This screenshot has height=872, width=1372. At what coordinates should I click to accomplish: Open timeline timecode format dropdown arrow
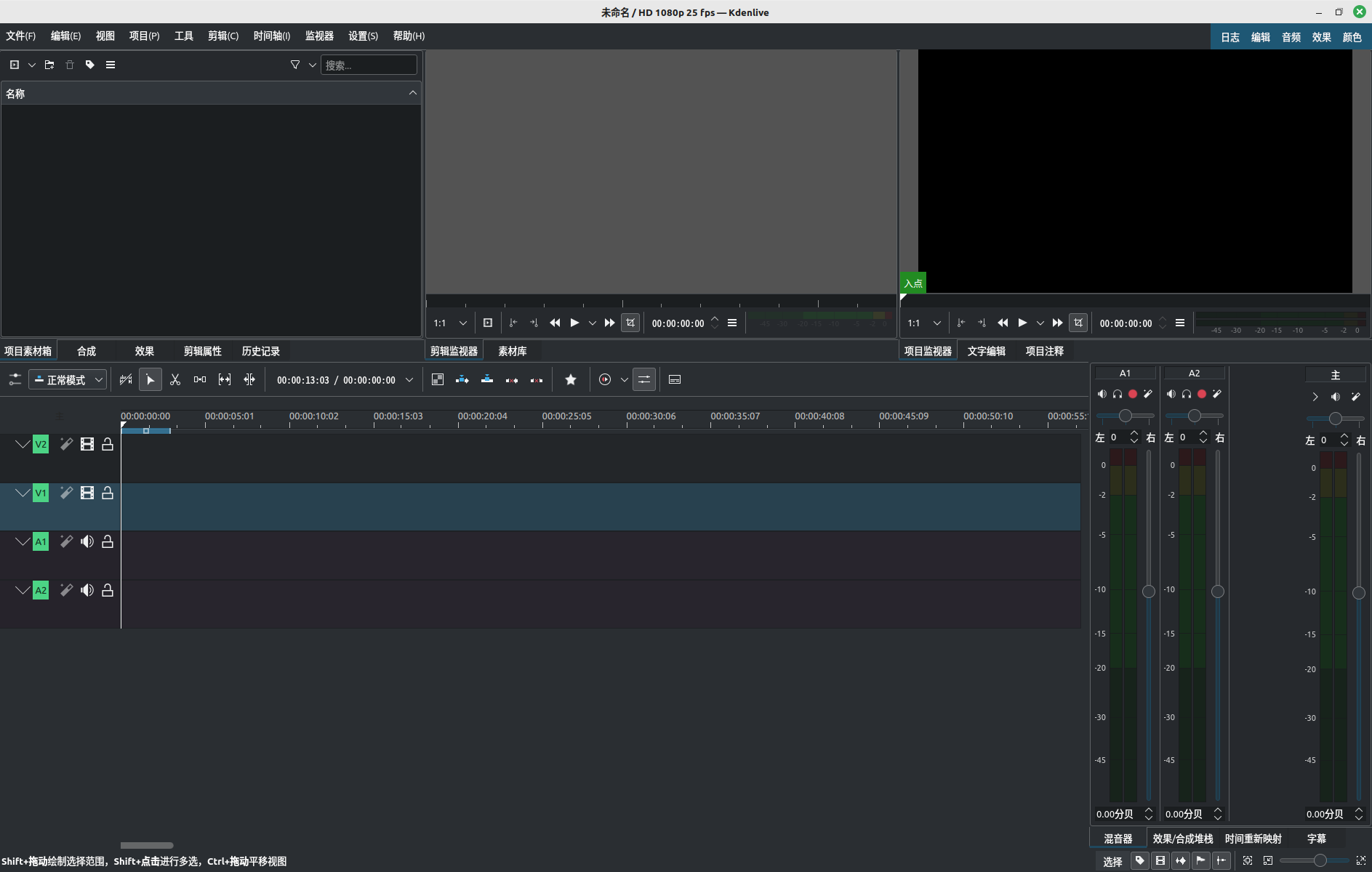(x=409, y=379)
